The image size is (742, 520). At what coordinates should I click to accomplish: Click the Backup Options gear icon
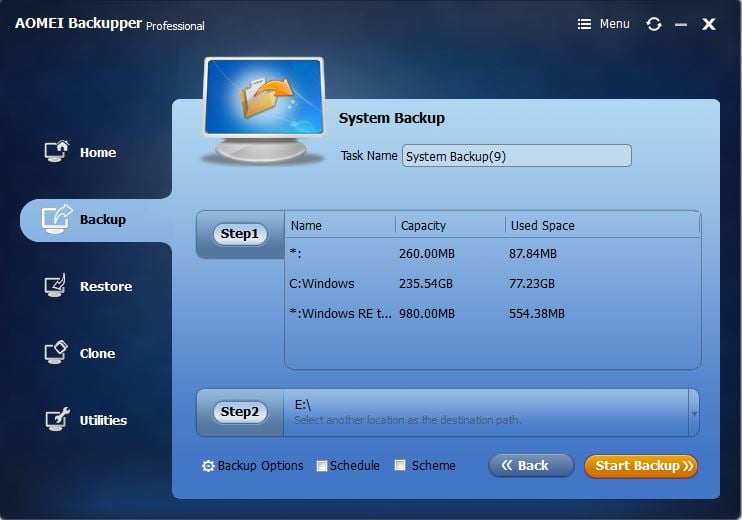[x=208, y=466]
